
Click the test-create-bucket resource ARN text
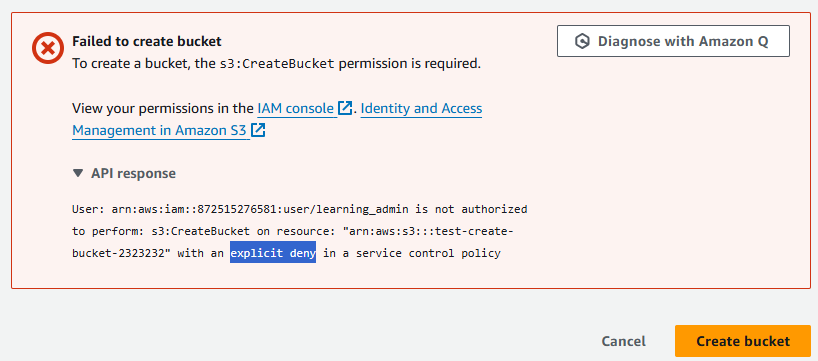pos(293,243)
